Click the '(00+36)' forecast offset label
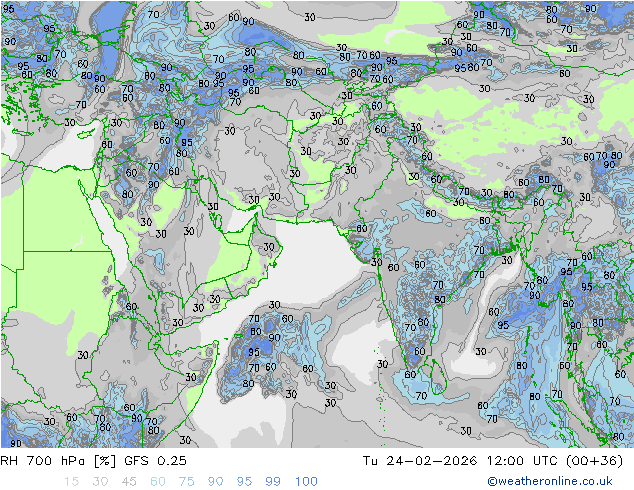Image resolution: width=634 pixels, height=490 pixels. (x=594, y=461)
